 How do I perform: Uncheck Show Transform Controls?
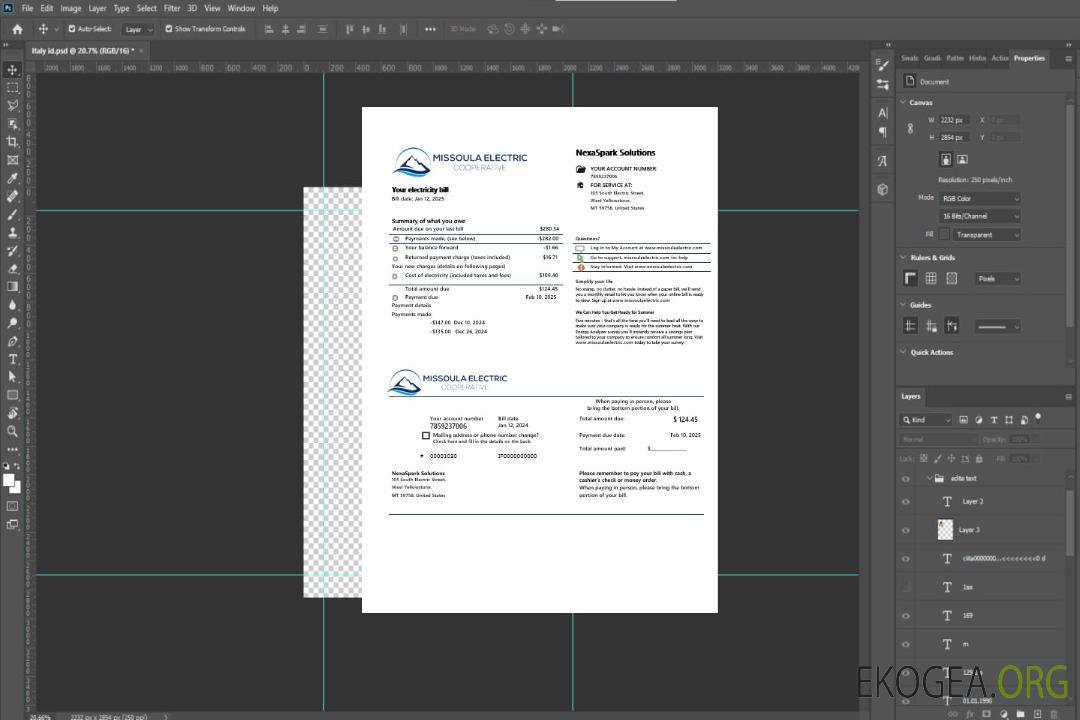[x=169, y=29]
